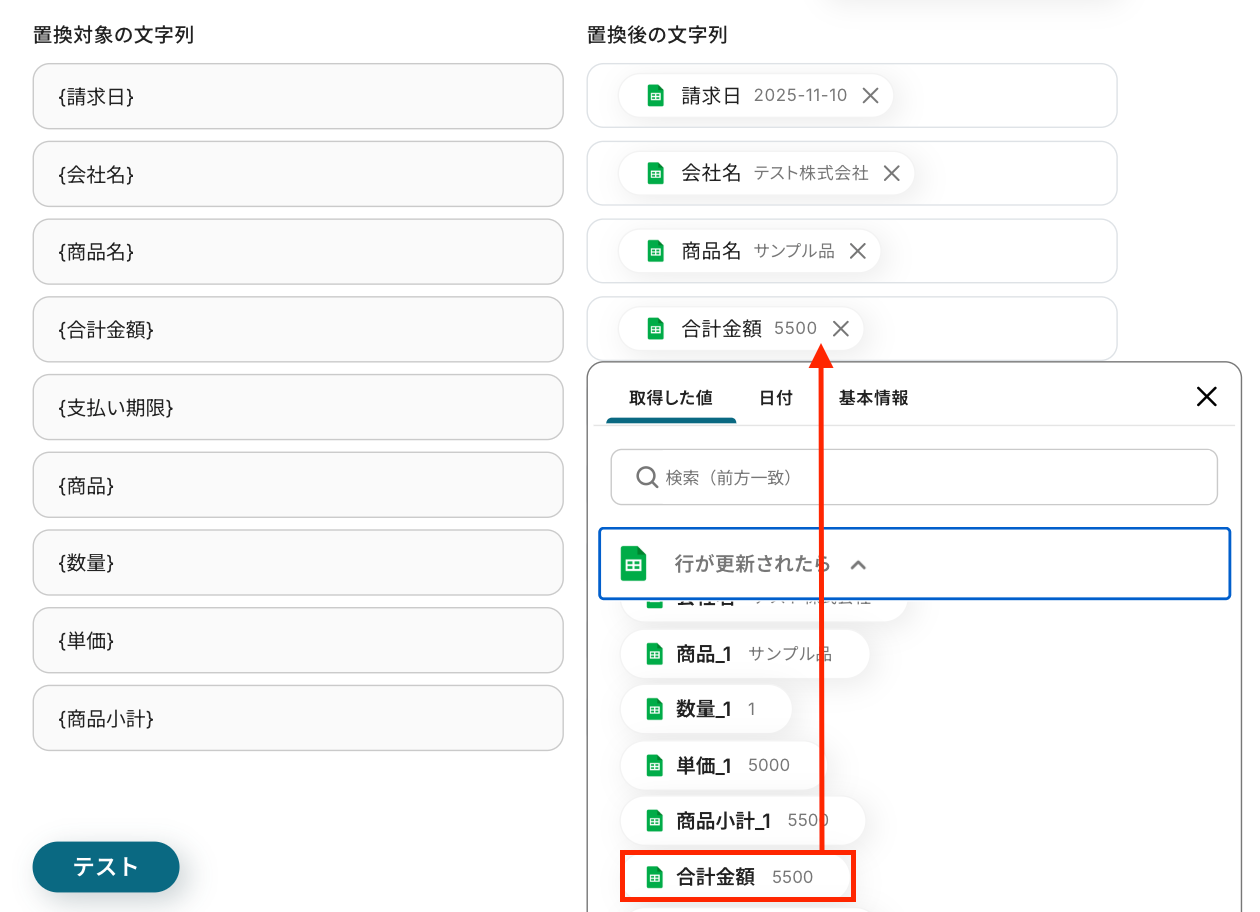1260x912 pixels.
Task: Select 商品小計_1 5500 value
Action: pyautogui.click(x=743, y=821)
